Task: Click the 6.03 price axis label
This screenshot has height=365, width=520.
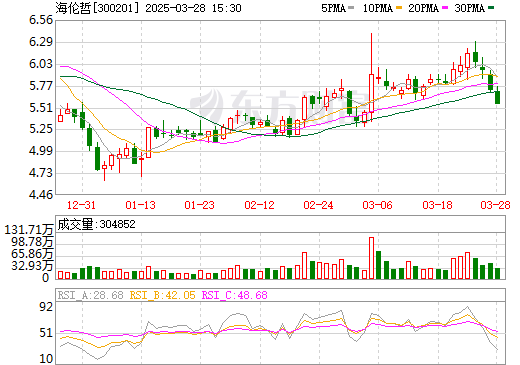Action: click(x=41, y=64)
